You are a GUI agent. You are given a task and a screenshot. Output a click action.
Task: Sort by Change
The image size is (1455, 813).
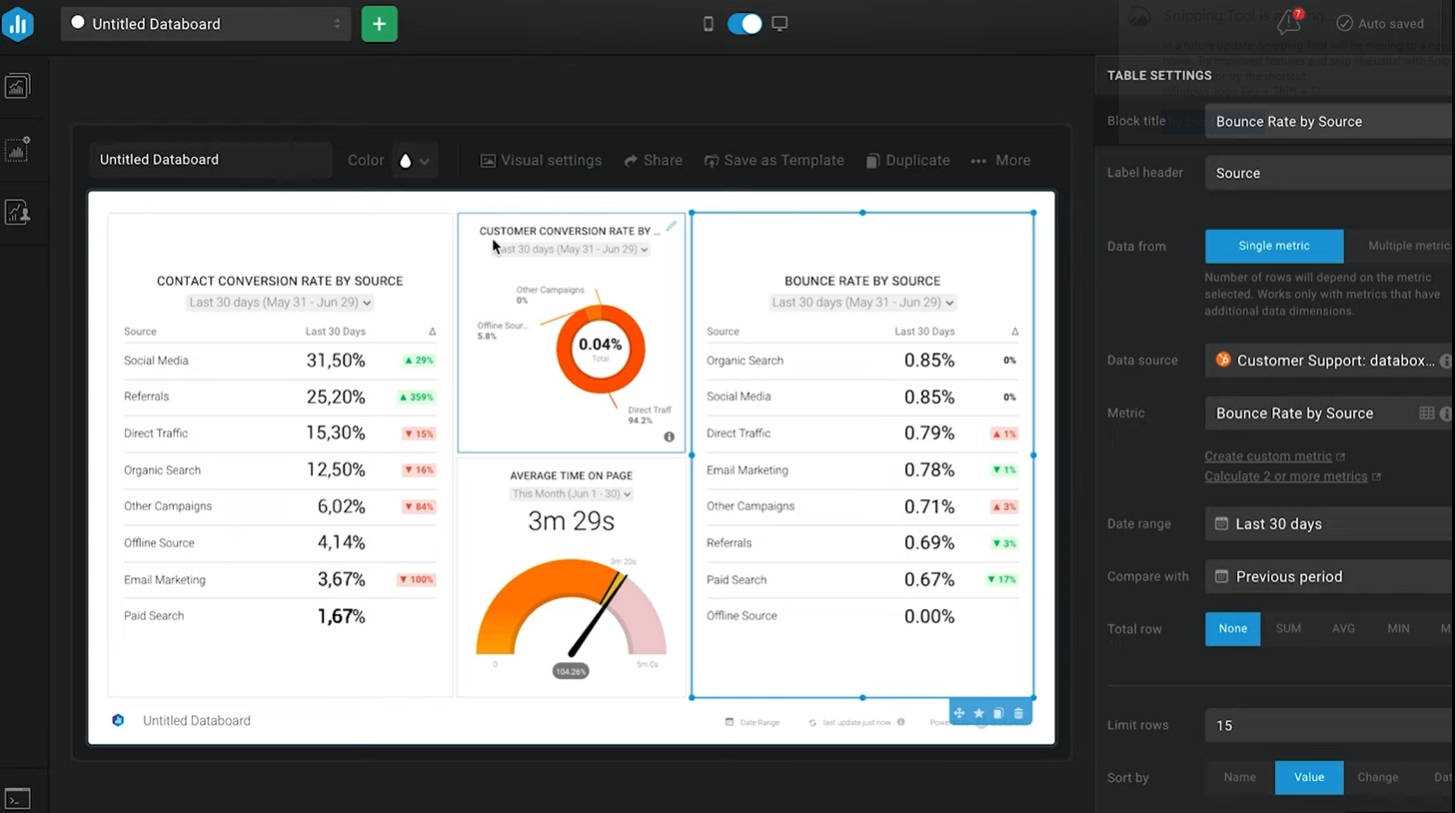tap(1378, 777)
